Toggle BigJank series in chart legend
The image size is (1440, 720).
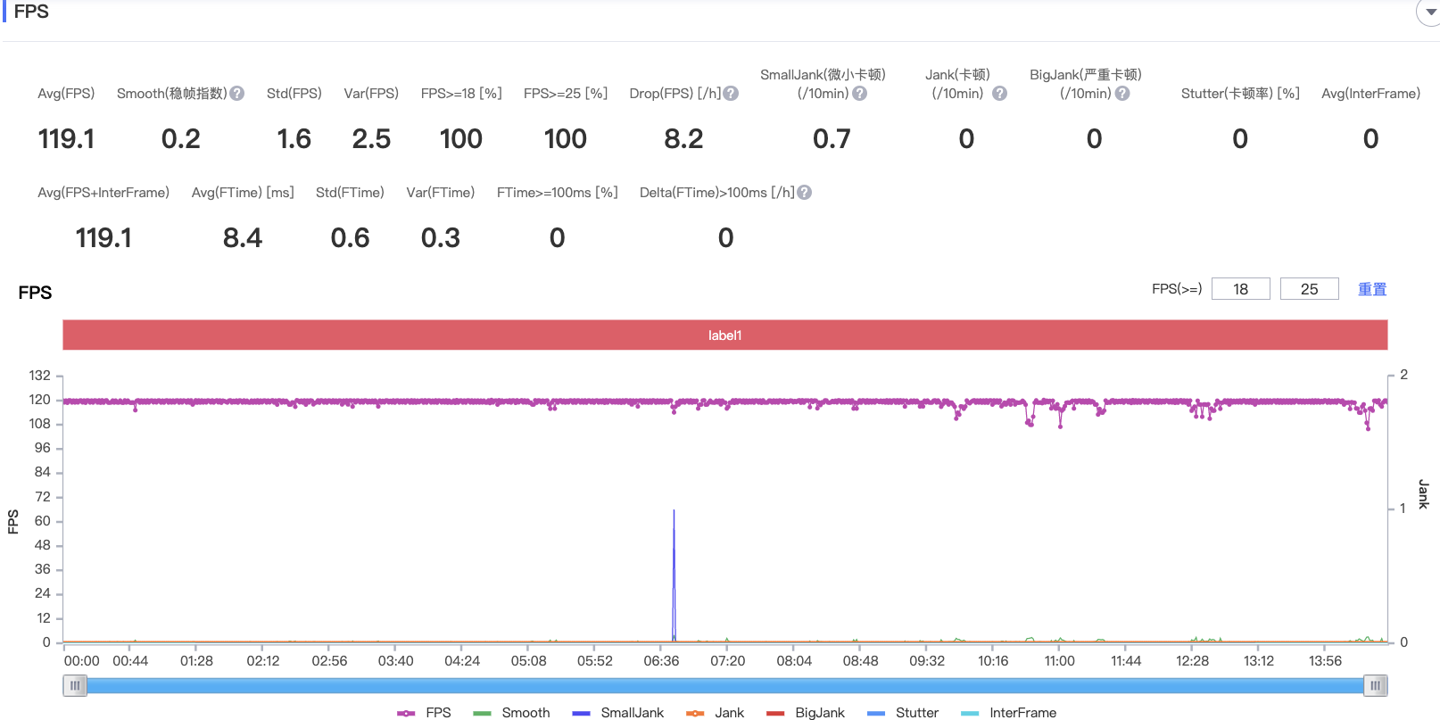point(805,713)
